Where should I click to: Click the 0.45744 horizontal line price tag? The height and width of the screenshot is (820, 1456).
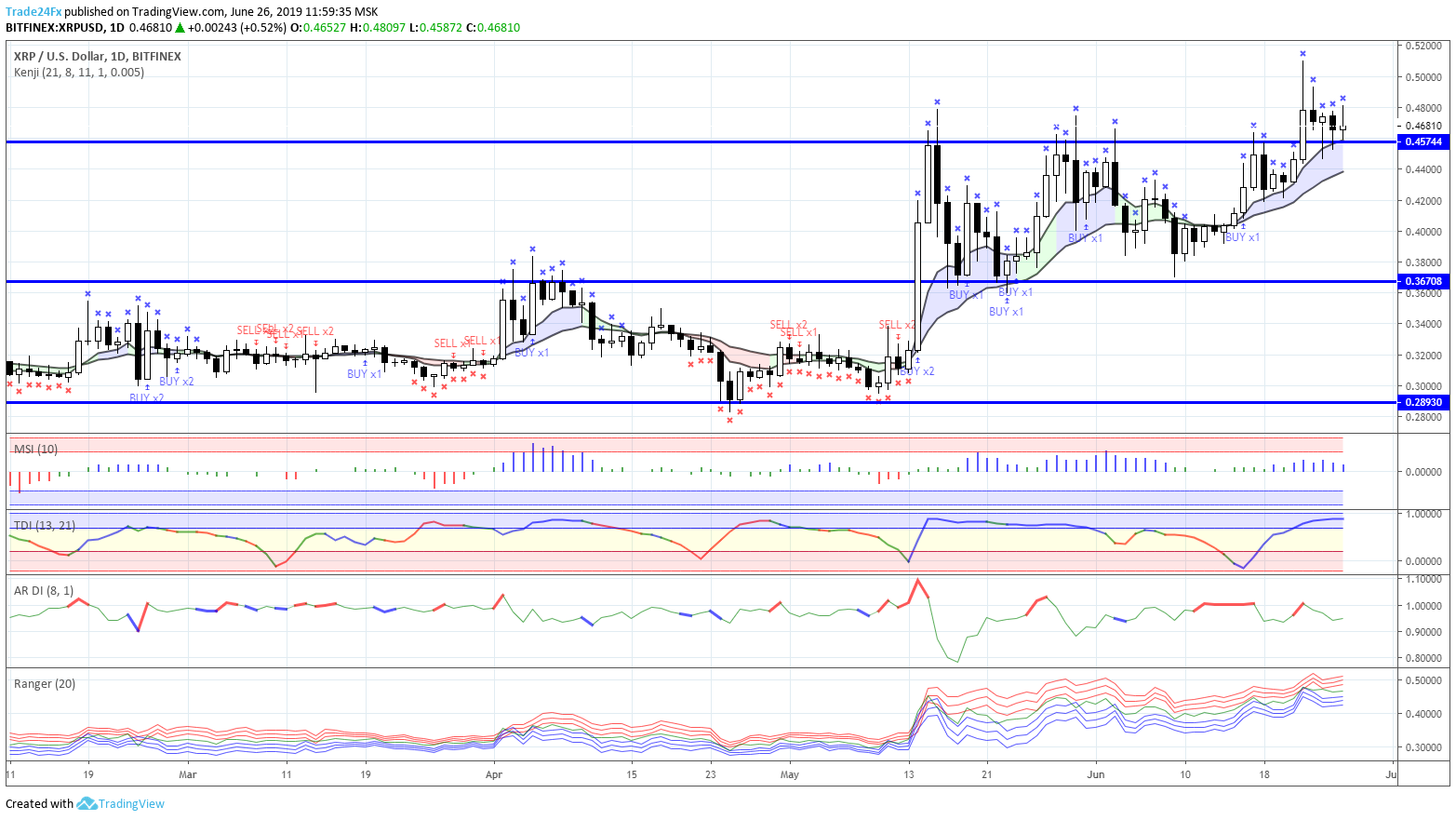pyautogui.click(x=1423, y=141)
